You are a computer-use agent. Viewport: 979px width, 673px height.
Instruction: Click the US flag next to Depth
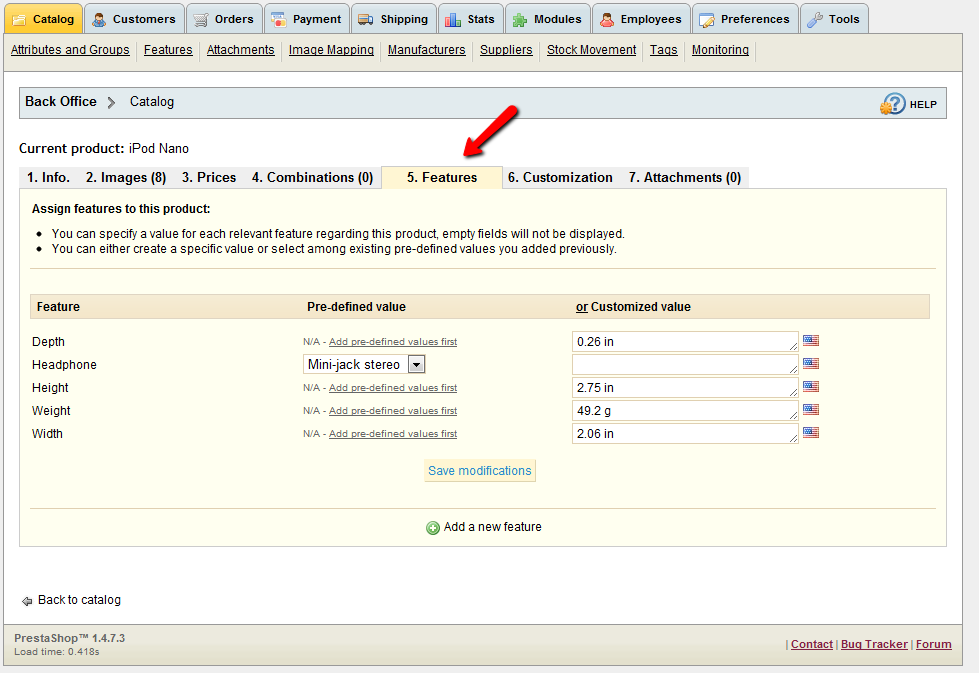coord(811,340)
